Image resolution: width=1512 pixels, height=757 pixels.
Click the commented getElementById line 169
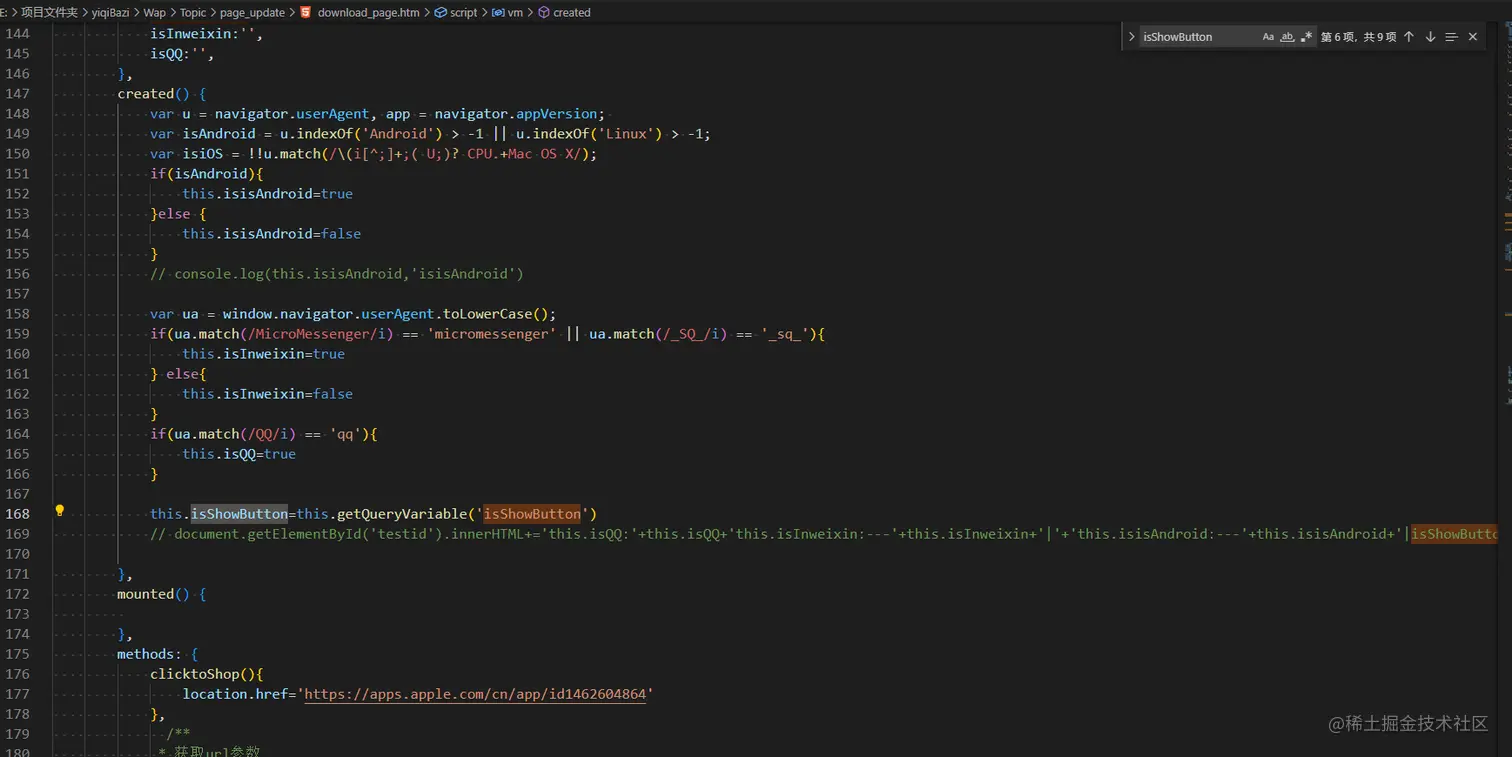[823, 534]
